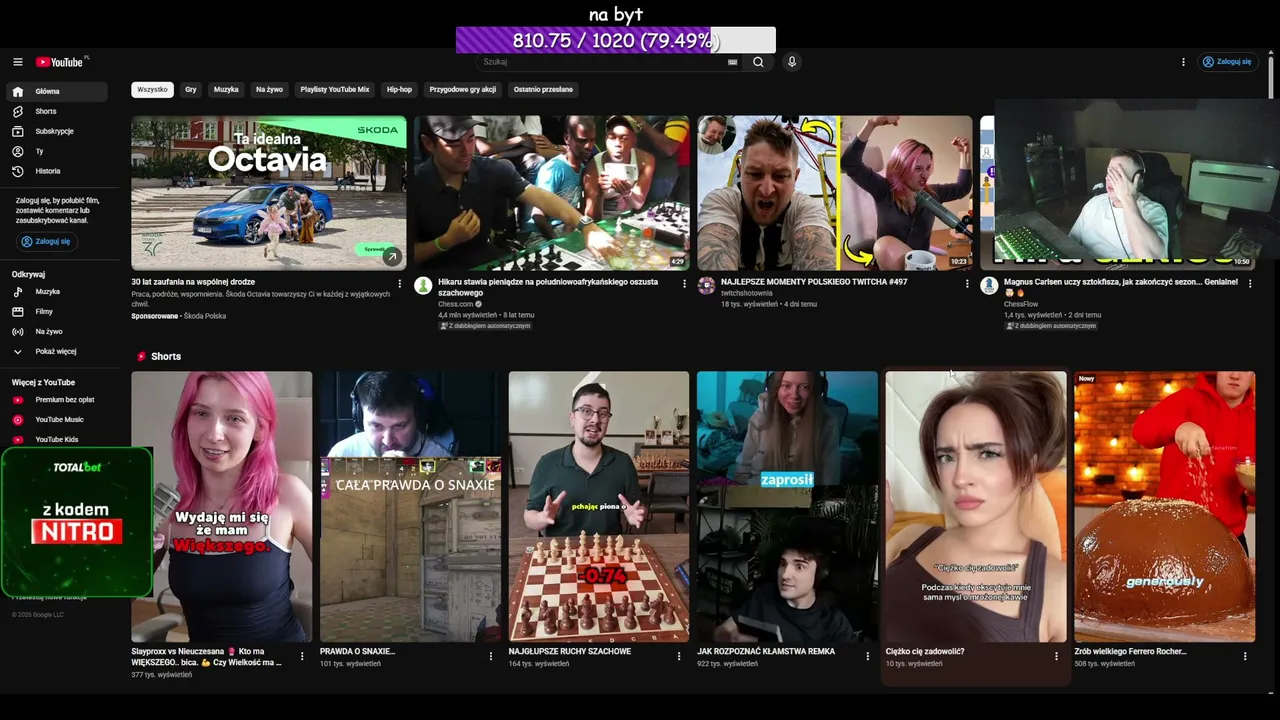Open Muzyka under Odkrywaj
The height and width of the screenshot is (720, 1280).
pos(57,292)
